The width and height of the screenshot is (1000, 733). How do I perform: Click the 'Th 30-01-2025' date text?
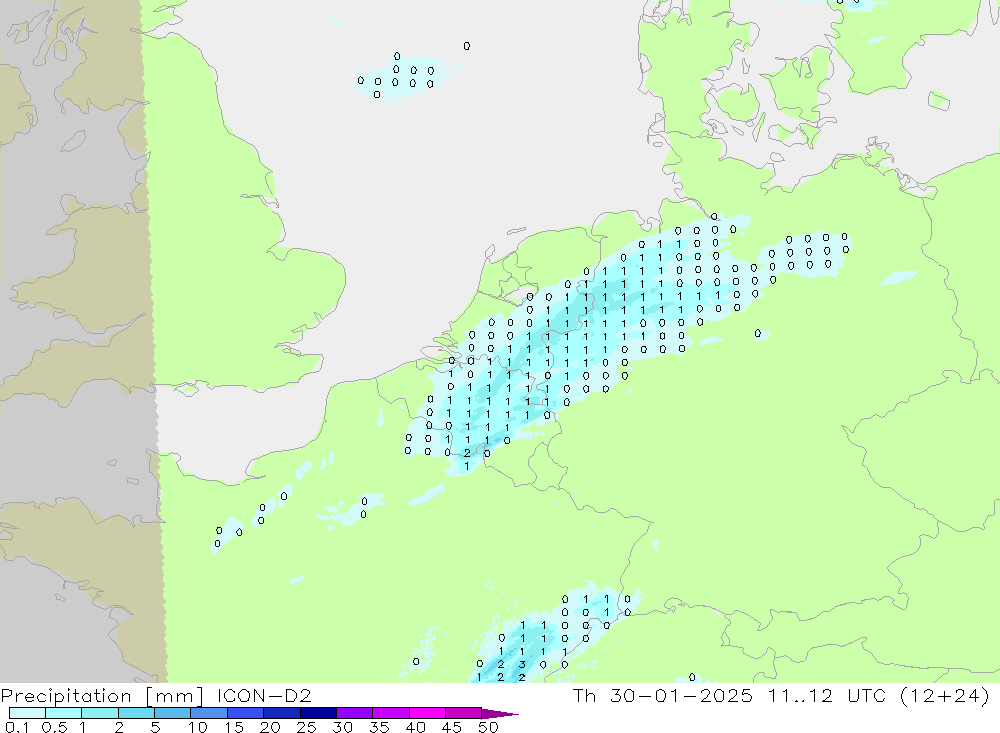pos(663,695)
